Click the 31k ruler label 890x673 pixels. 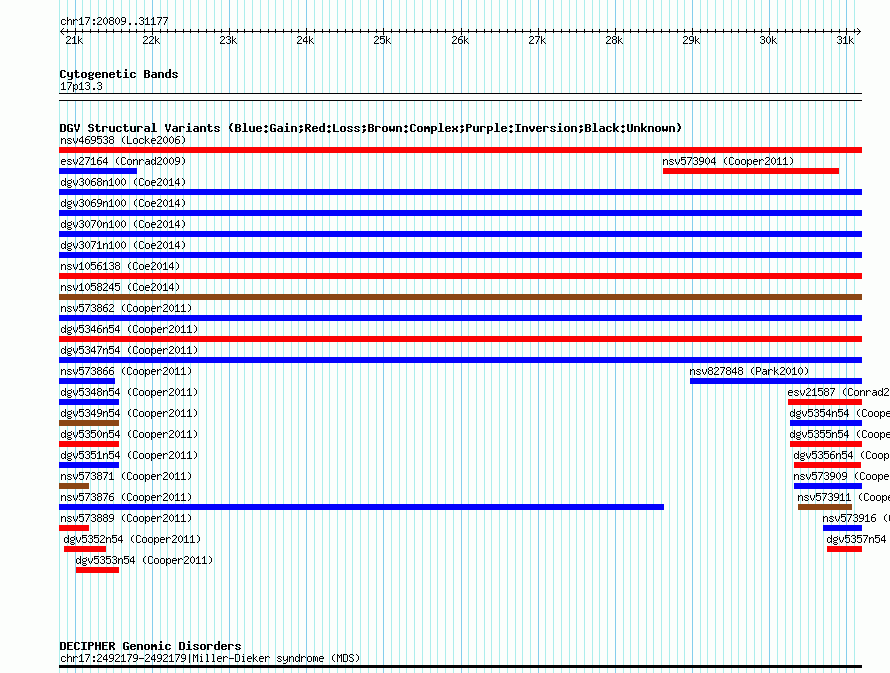pyautogui.click(x=845, y=40)
